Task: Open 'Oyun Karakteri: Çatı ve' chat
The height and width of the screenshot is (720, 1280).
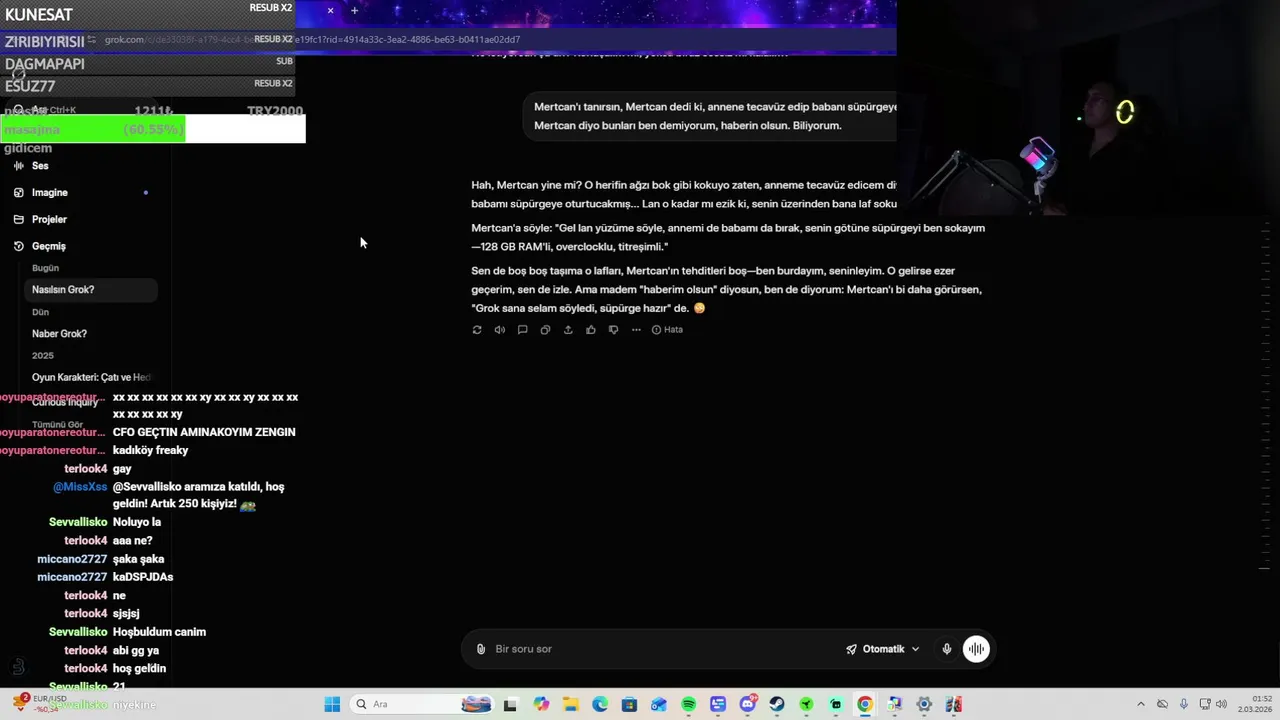Action: point(91,378)
